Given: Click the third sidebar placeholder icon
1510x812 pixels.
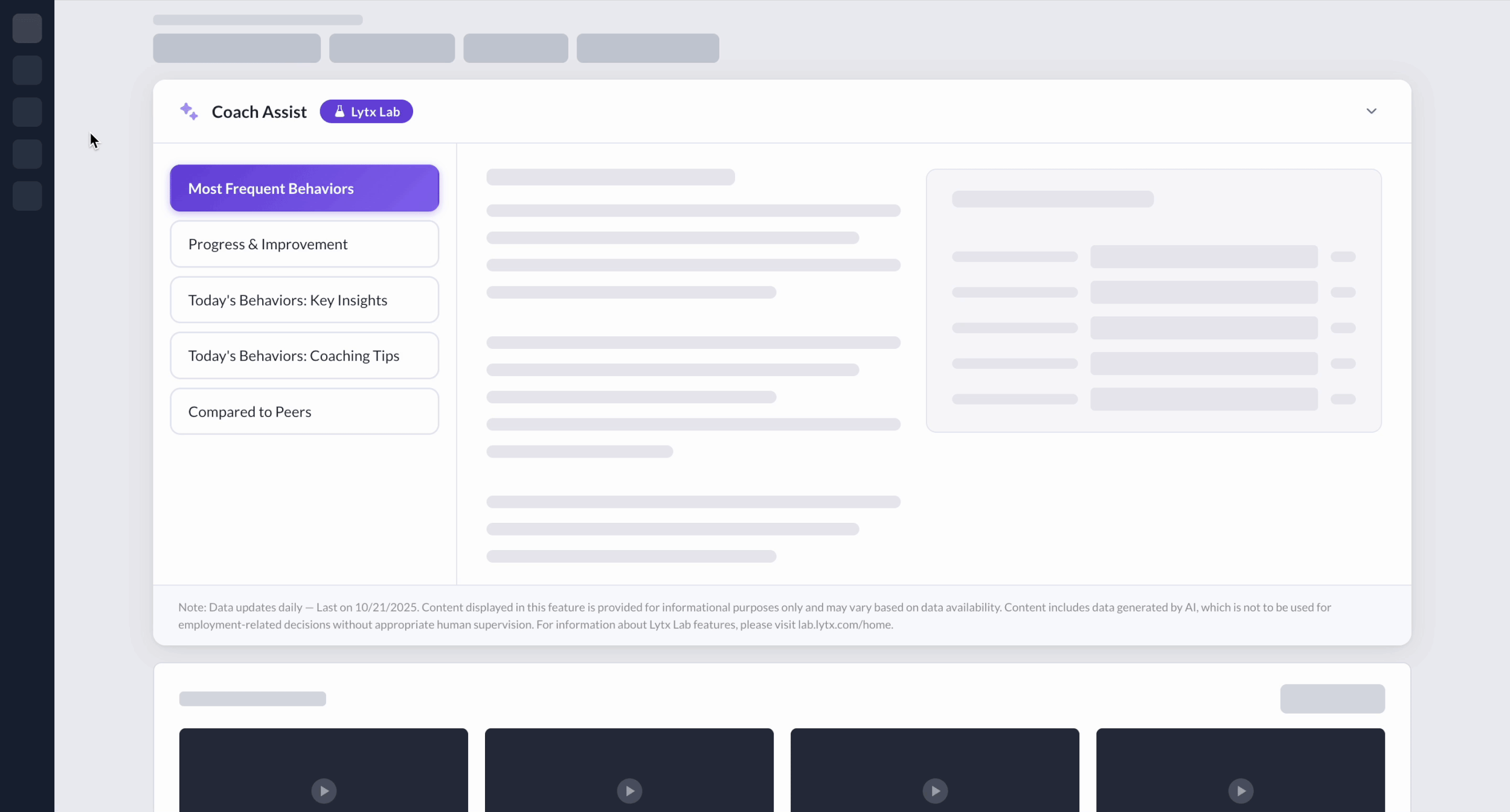Looking at the screenshot, I should [27, 112].
